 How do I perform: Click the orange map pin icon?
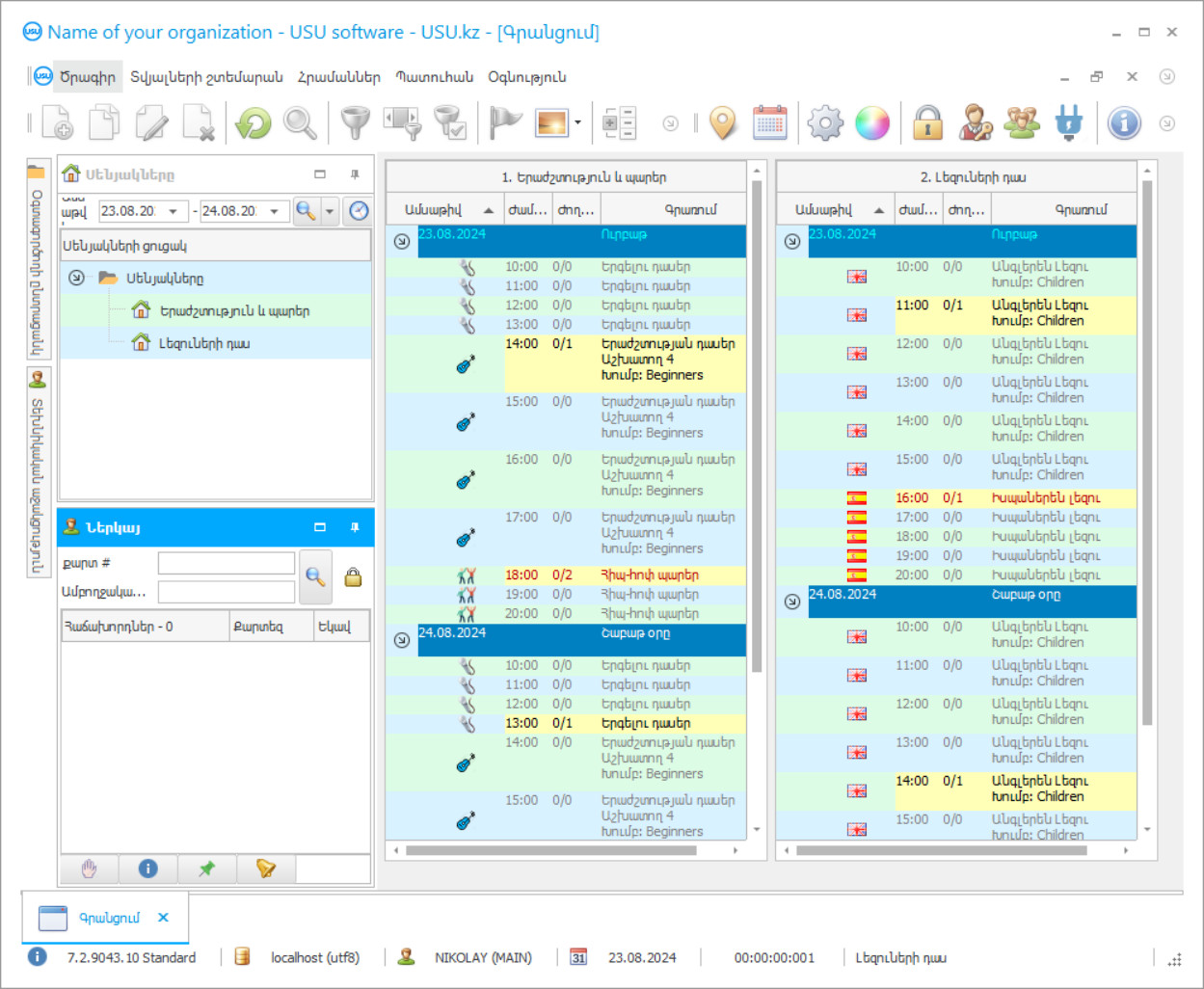pyautogui.click(x=723, y=122)
